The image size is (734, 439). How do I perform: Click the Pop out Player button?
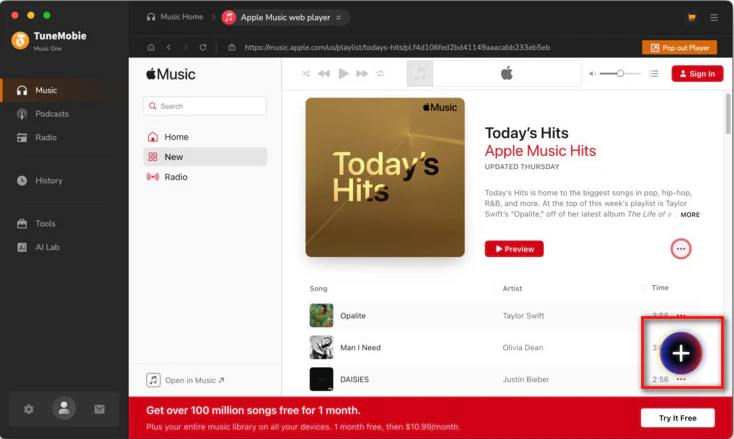[x=679, y=48]
